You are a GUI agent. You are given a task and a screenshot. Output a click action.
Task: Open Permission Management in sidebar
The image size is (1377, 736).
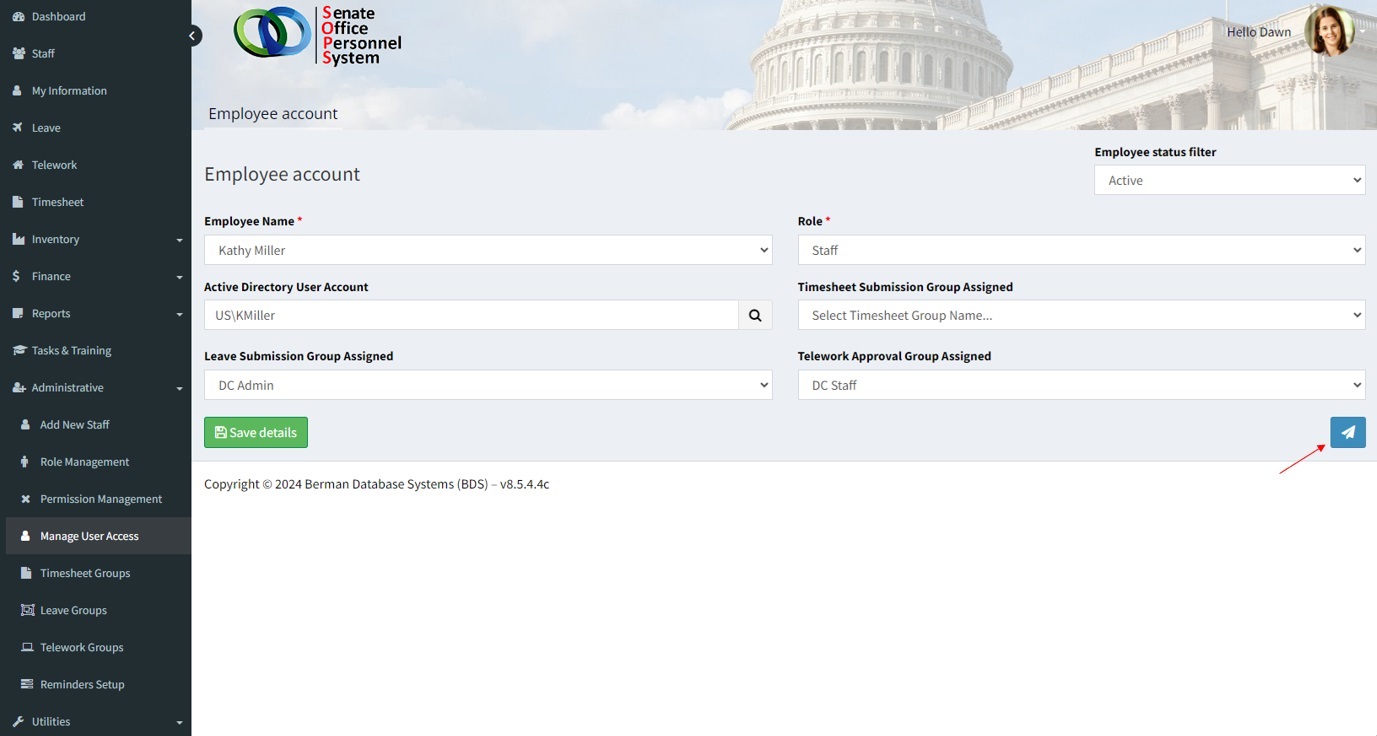coord(100,499)
